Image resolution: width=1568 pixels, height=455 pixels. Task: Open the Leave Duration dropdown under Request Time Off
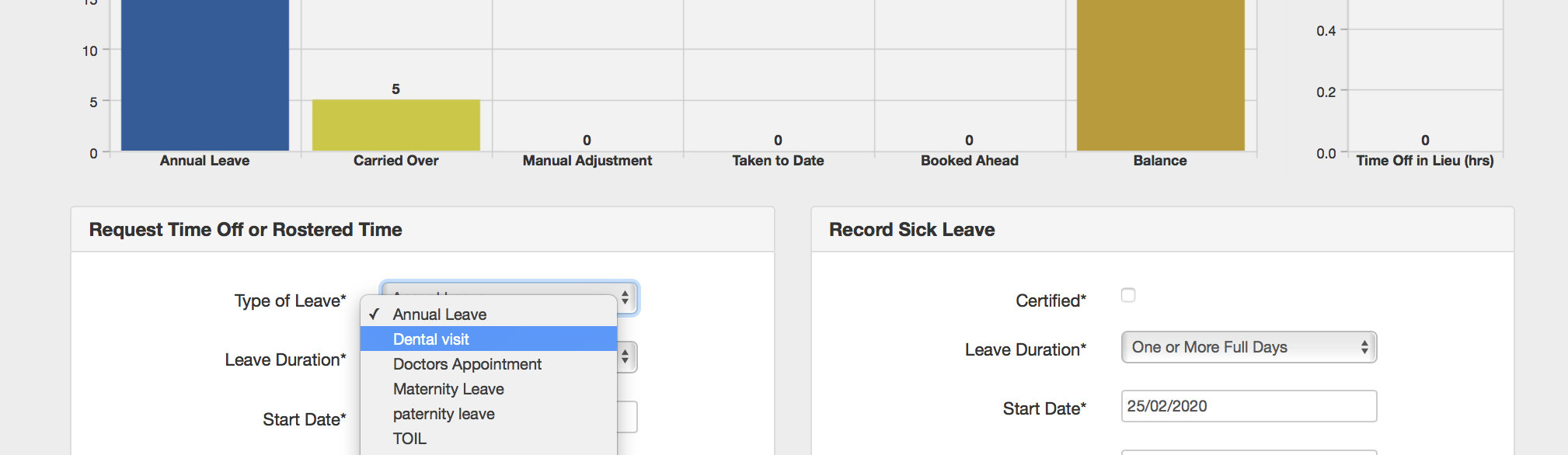[627, 358]
